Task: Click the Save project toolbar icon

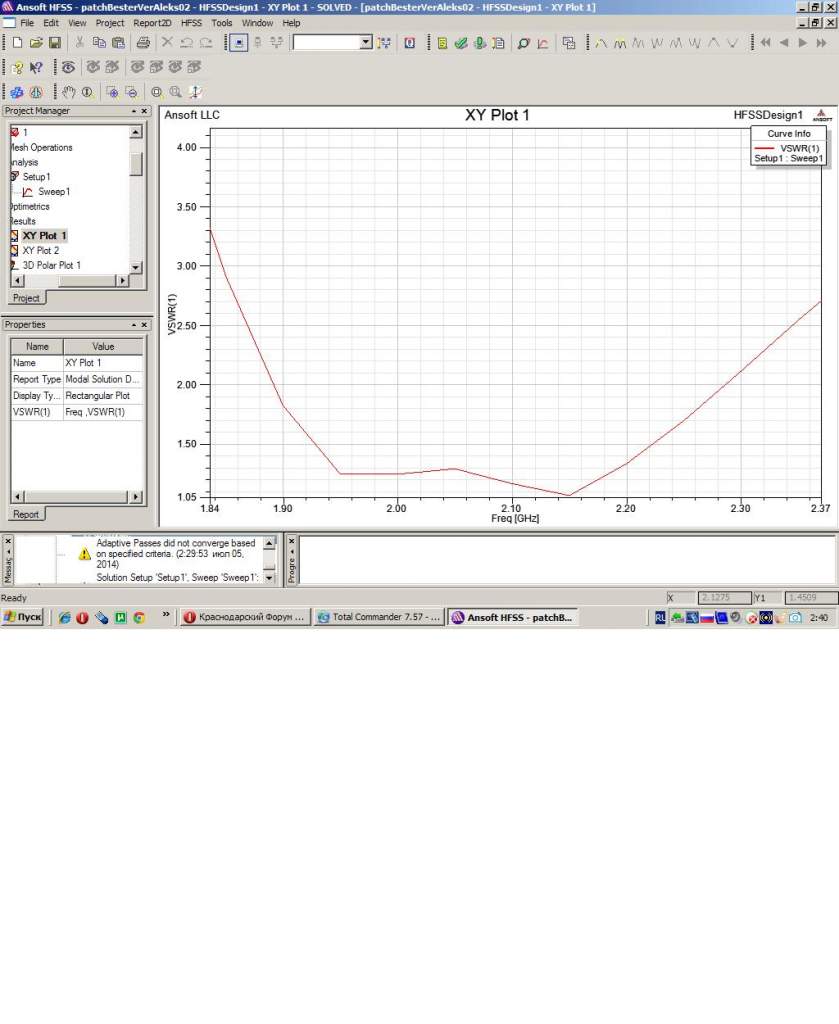Action: tap(55, 43)
